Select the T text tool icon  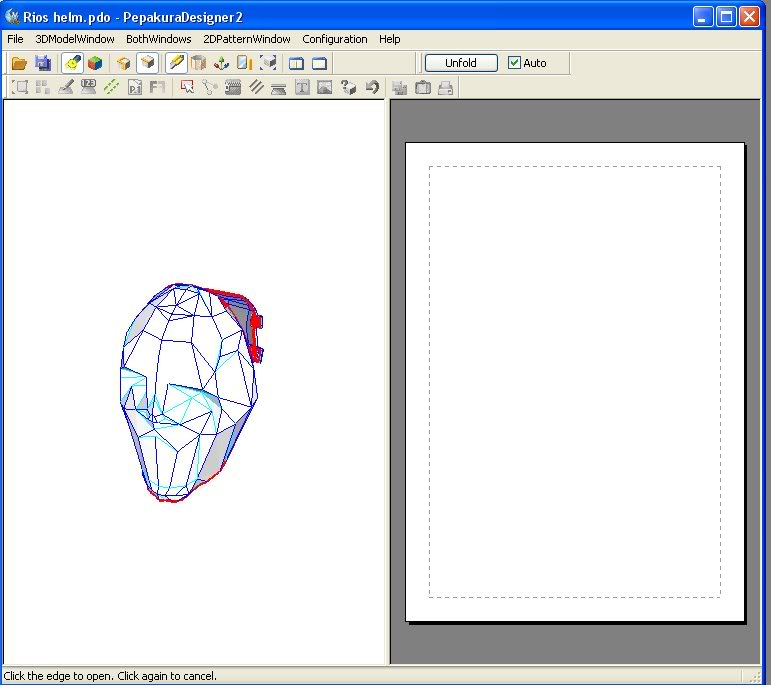coord(302,88)
